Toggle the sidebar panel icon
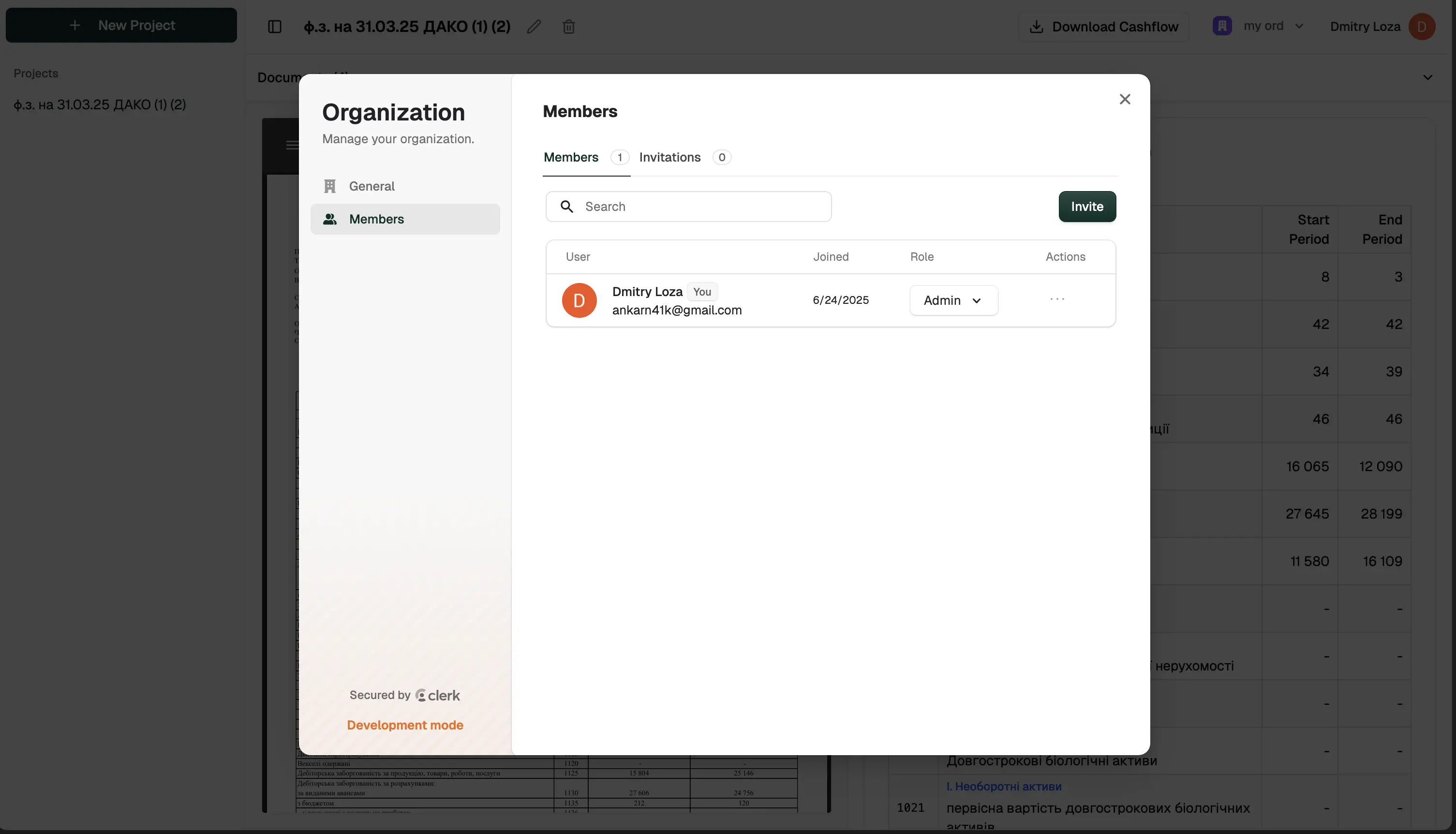Image resolution: width=1456 pixels, height=834 pixels. click(x=274, y=26)
